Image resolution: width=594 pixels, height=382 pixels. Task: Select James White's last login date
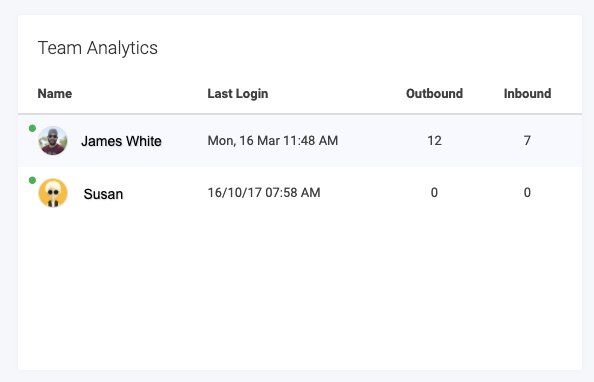click(x=272, y=141)
